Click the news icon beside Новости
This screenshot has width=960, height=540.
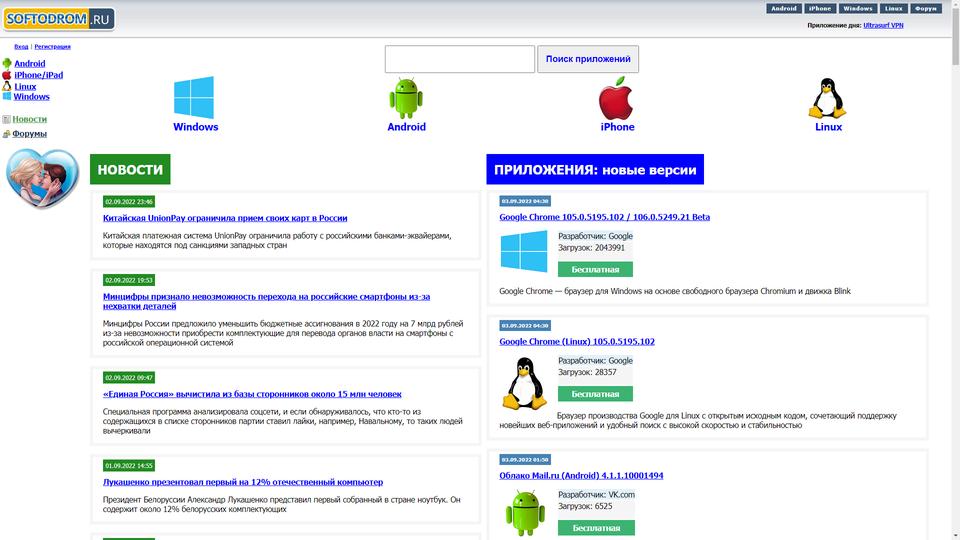(x=6, y=119)
